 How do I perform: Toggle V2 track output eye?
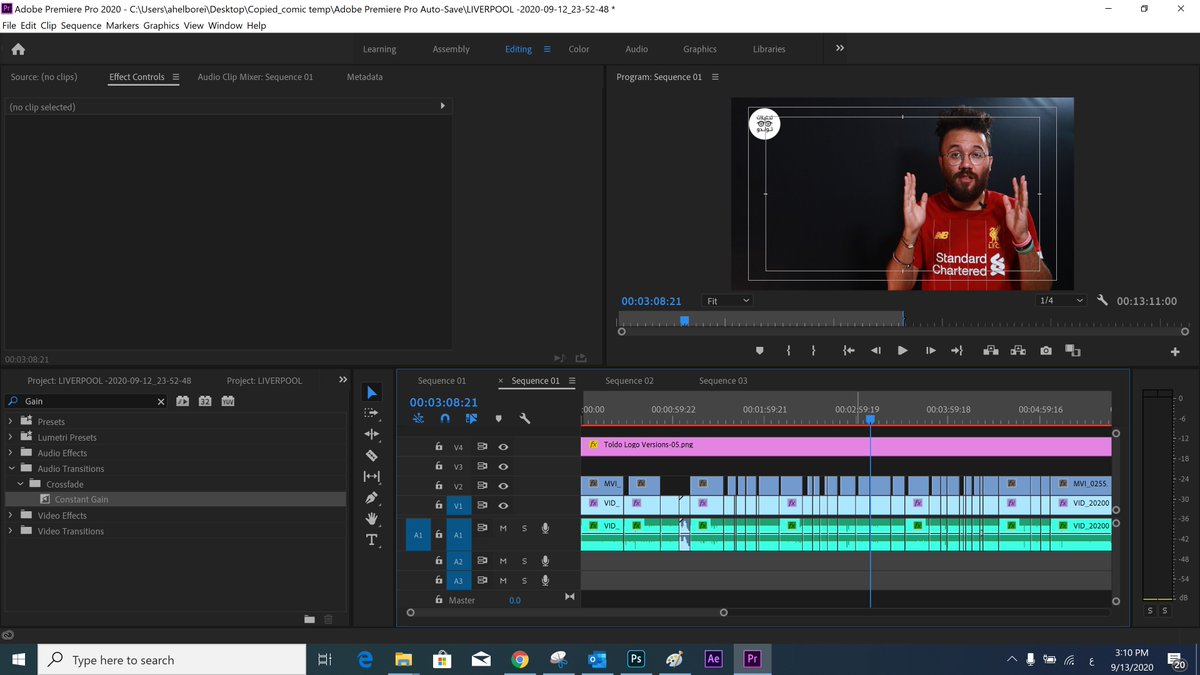pos(503,486)
